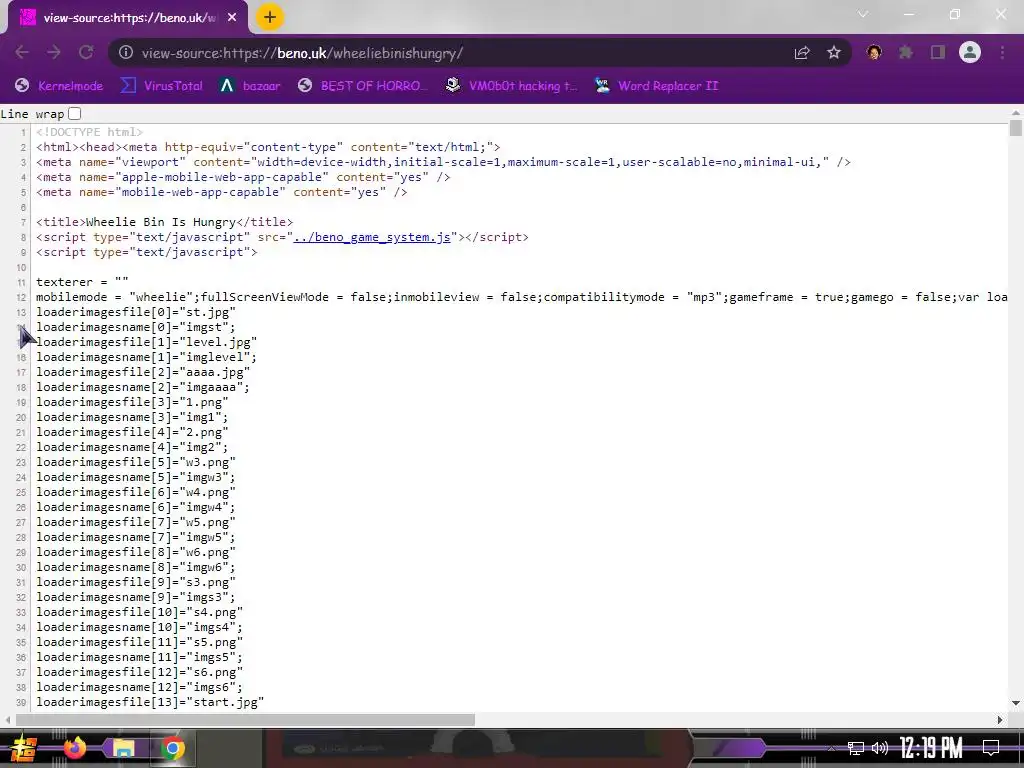
Task: Open the Word Replacer II bookmark
Action: click(x=656, y=86)
